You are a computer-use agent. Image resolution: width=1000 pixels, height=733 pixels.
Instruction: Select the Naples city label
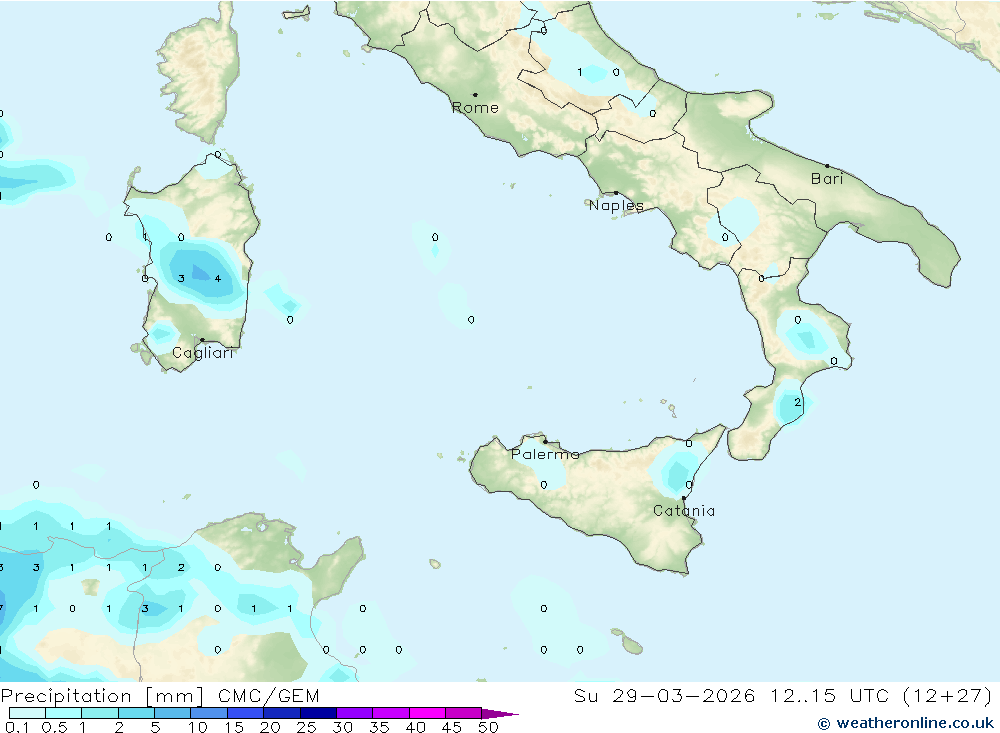[616, 205]
